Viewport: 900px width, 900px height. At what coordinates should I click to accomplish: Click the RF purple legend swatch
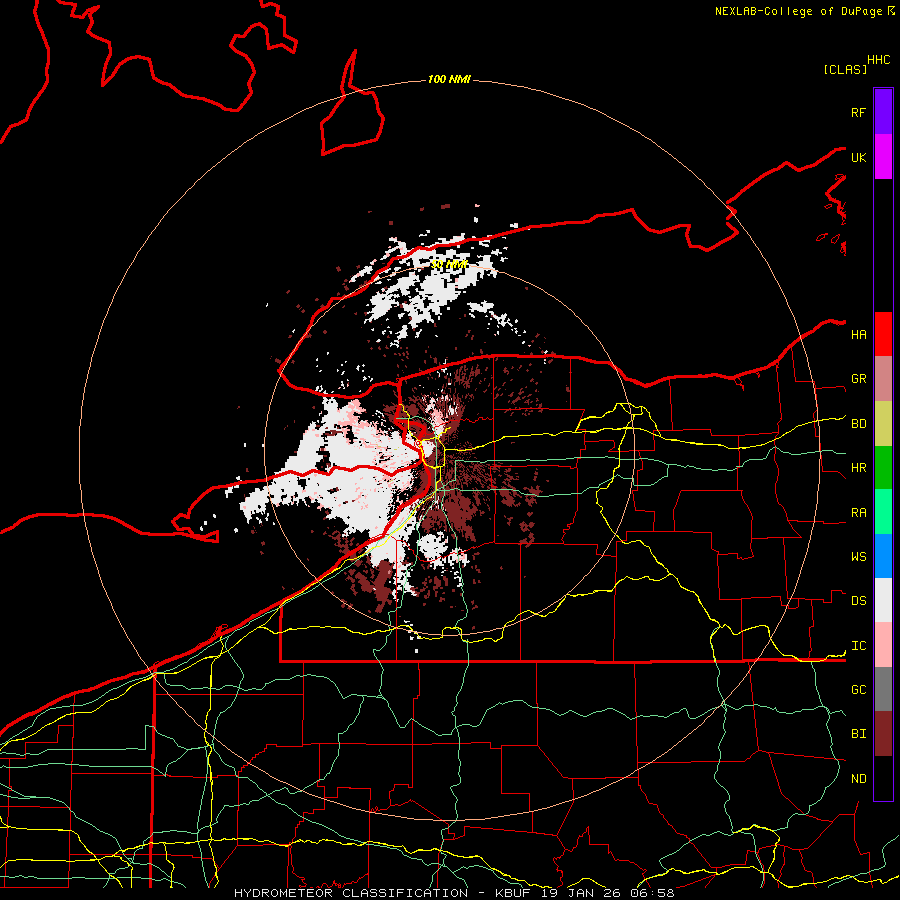point(883,112)
